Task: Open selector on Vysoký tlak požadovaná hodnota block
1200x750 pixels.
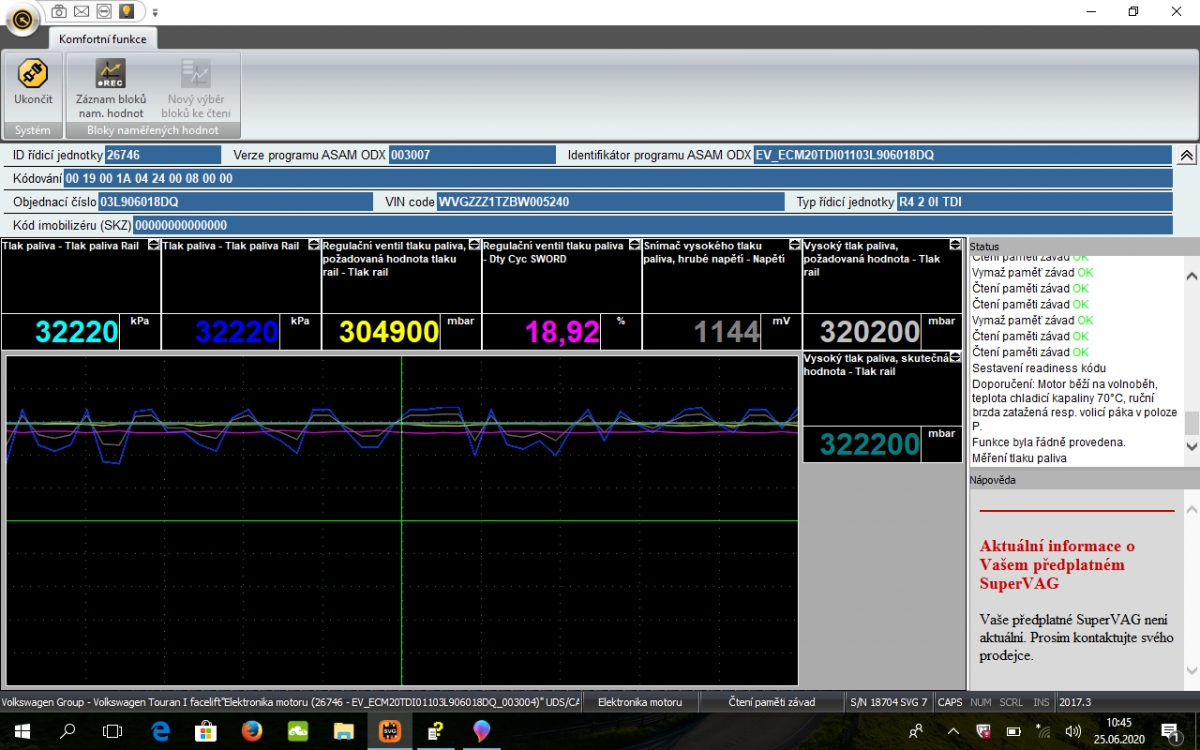Action: pos(955,245)
